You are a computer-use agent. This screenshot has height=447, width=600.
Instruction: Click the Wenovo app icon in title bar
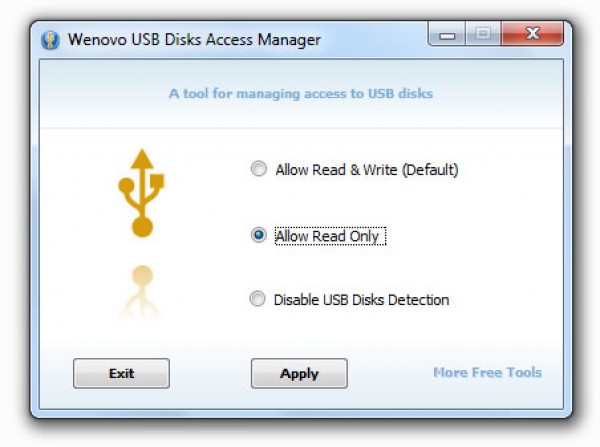tap(50, 41)
